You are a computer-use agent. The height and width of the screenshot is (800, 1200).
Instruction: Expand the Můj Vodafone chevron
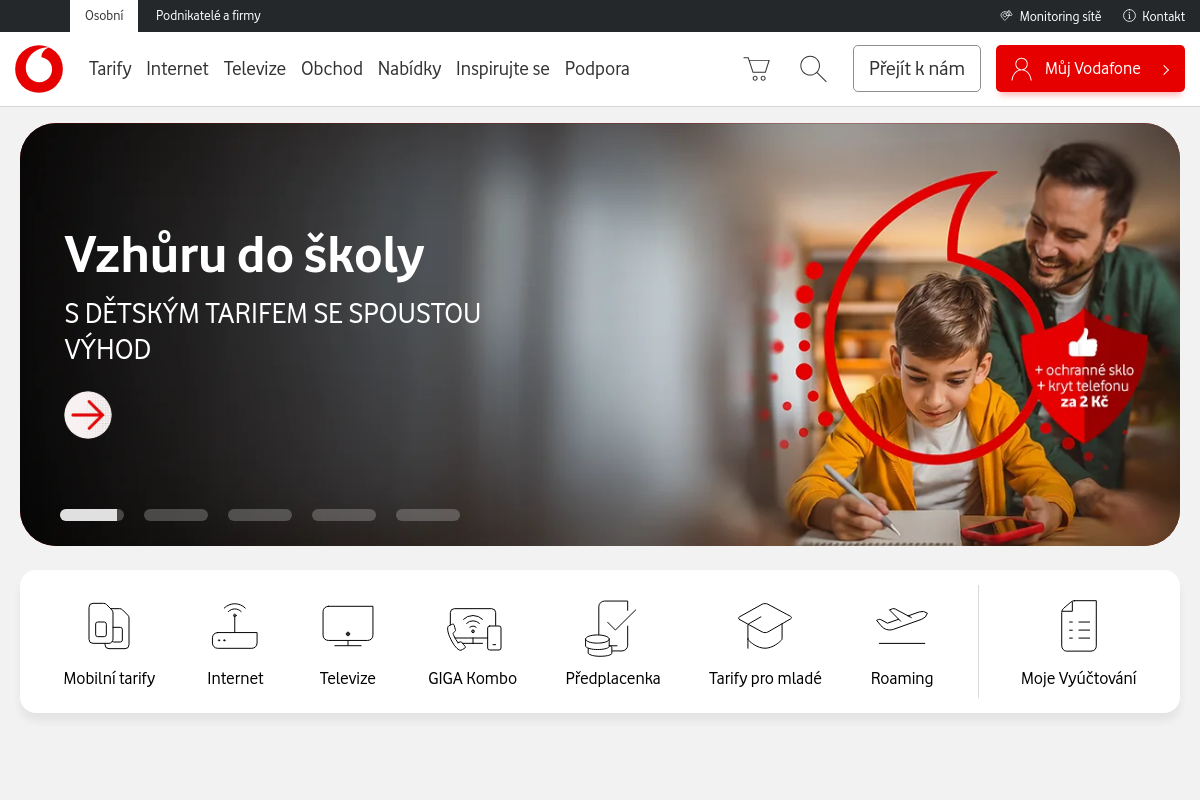[1166, 69]
